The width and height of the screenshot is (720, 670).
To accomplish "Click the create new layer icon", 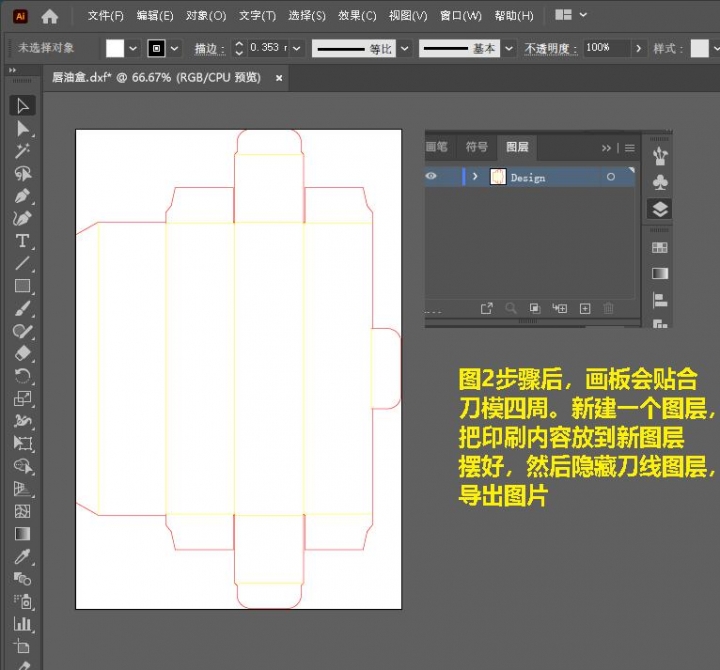I will (585, 309).
